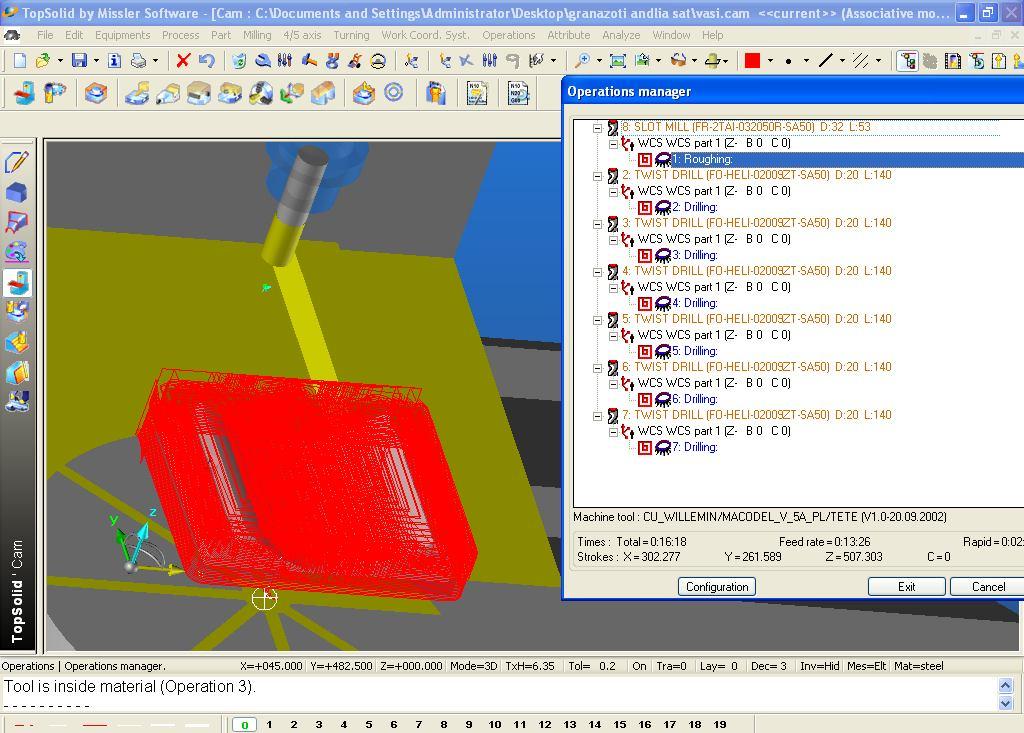
Task: Collapse the 8: SLOT MILL tool node
Action: pyautogui.click(x=597, y=128)
